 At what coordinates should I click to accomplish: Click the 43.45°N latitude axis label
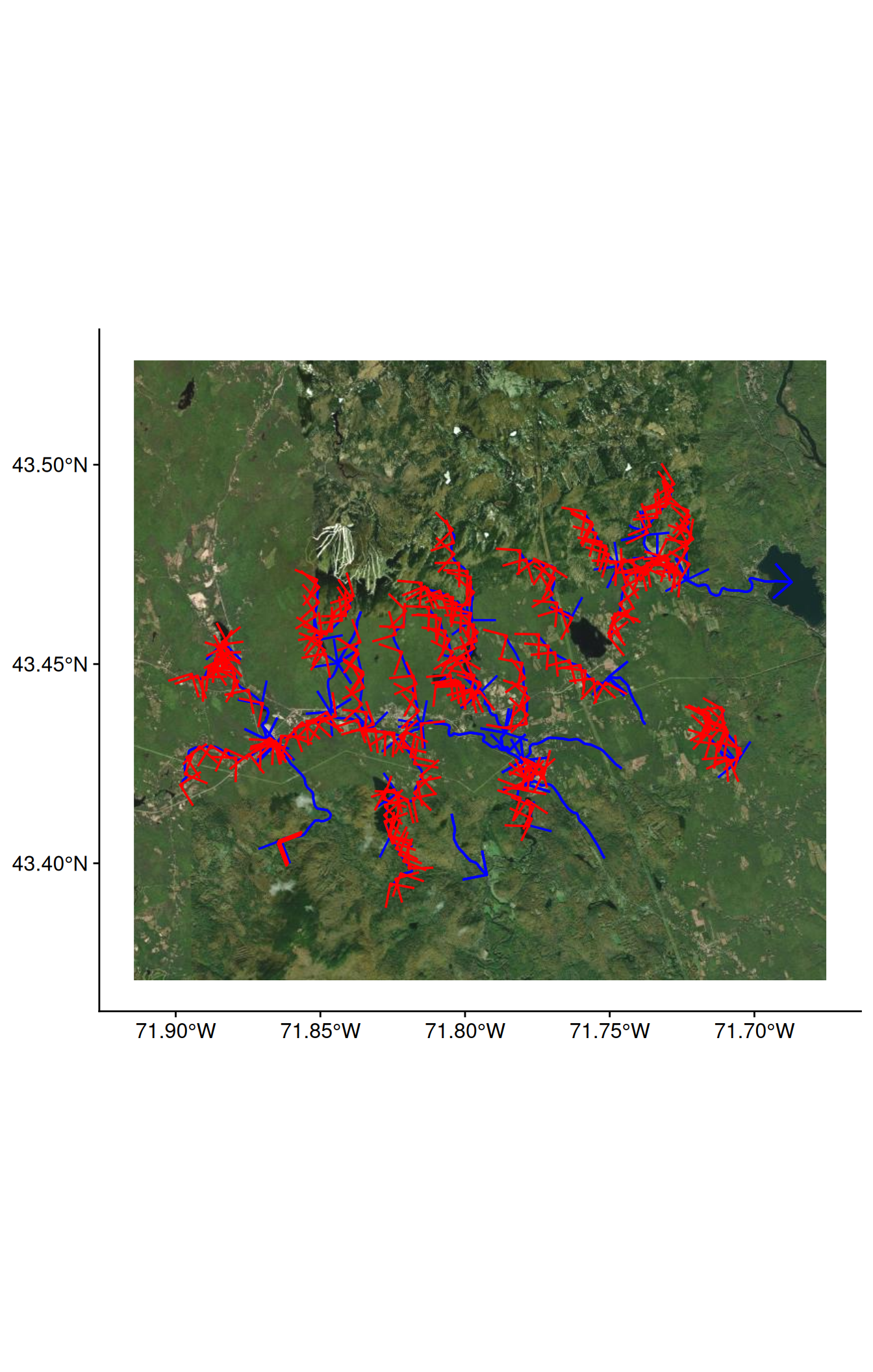[49, 665]
